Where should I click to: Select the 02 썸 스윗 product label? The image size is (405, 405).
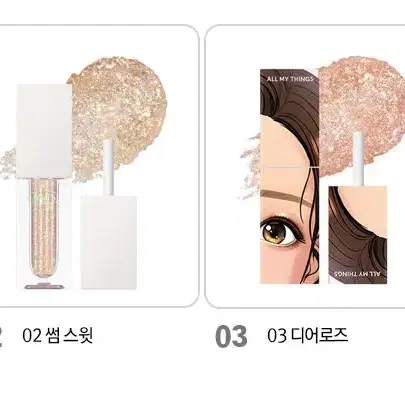(58, 336)
